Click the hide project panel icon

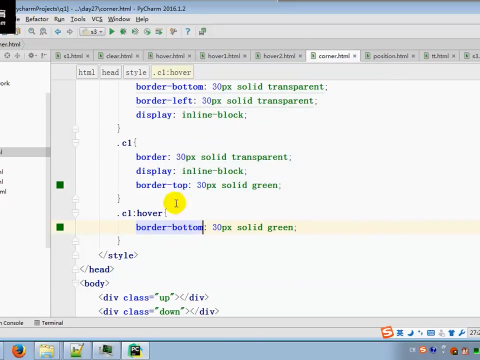click(x=44, y=55)
